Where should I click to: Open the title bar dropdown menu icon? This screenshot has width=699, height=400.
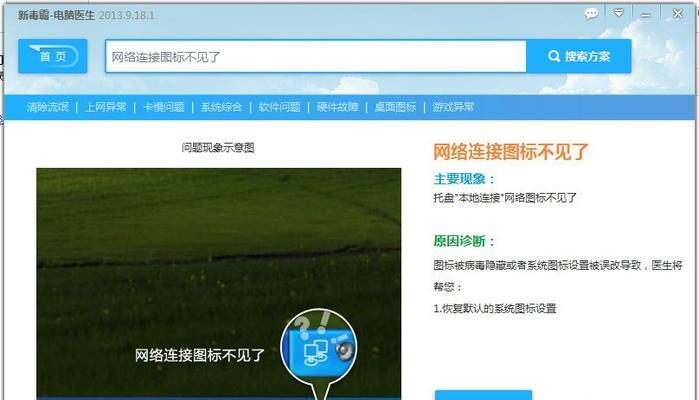click(618, 13)
